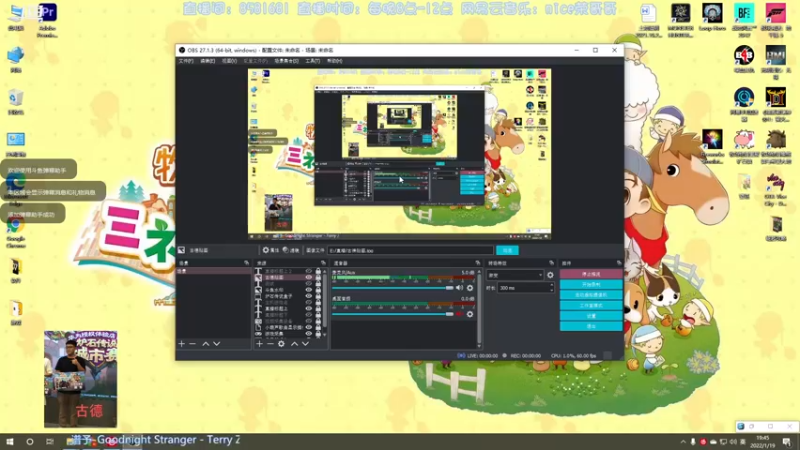The image size is (800, 450).
Task: Click the image file path input field
Action: (x=410, y=251)
